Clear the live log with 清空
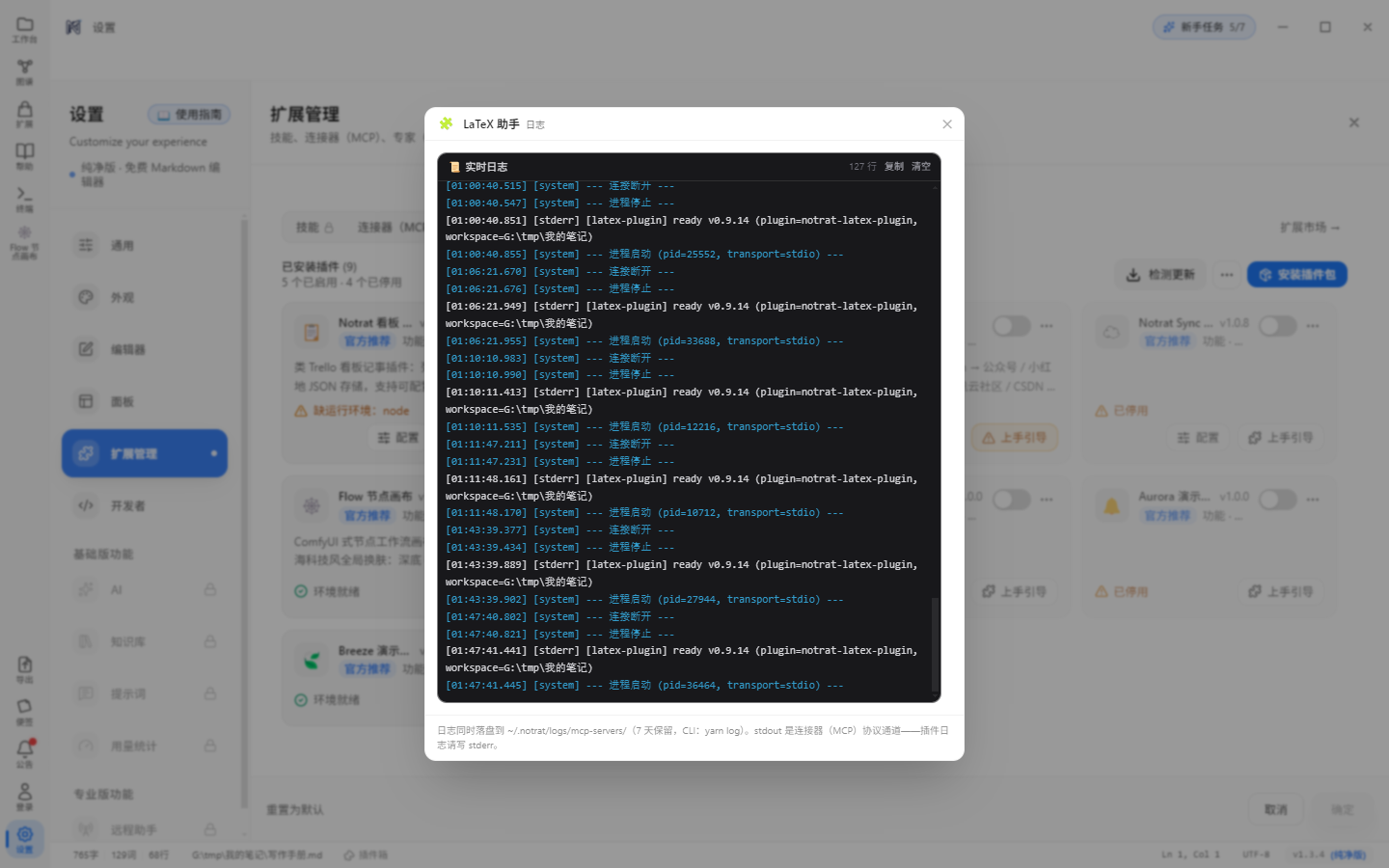The width and height of the screenshot is (1389, 868). click(921, 167)
